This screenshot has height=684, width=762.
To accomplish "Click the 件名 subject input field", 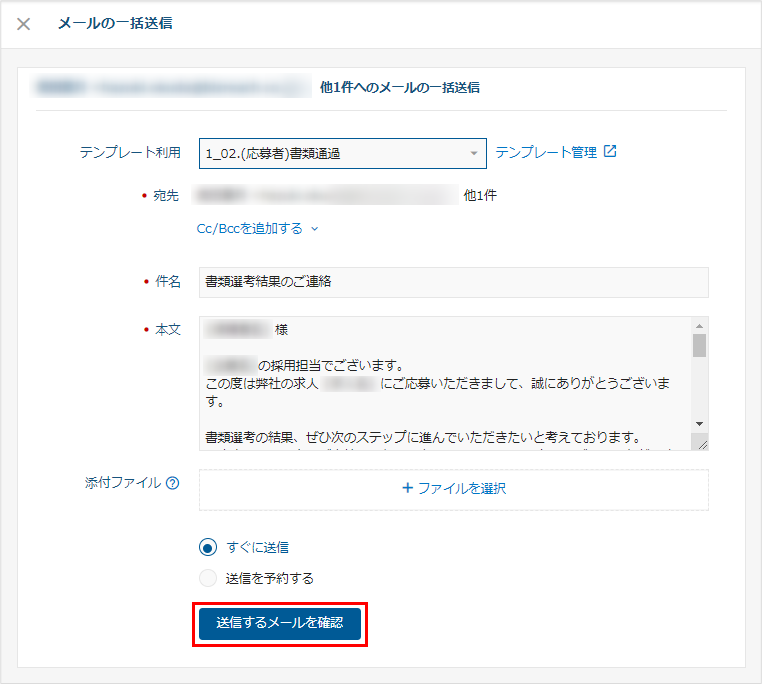I will coord(453,282).
